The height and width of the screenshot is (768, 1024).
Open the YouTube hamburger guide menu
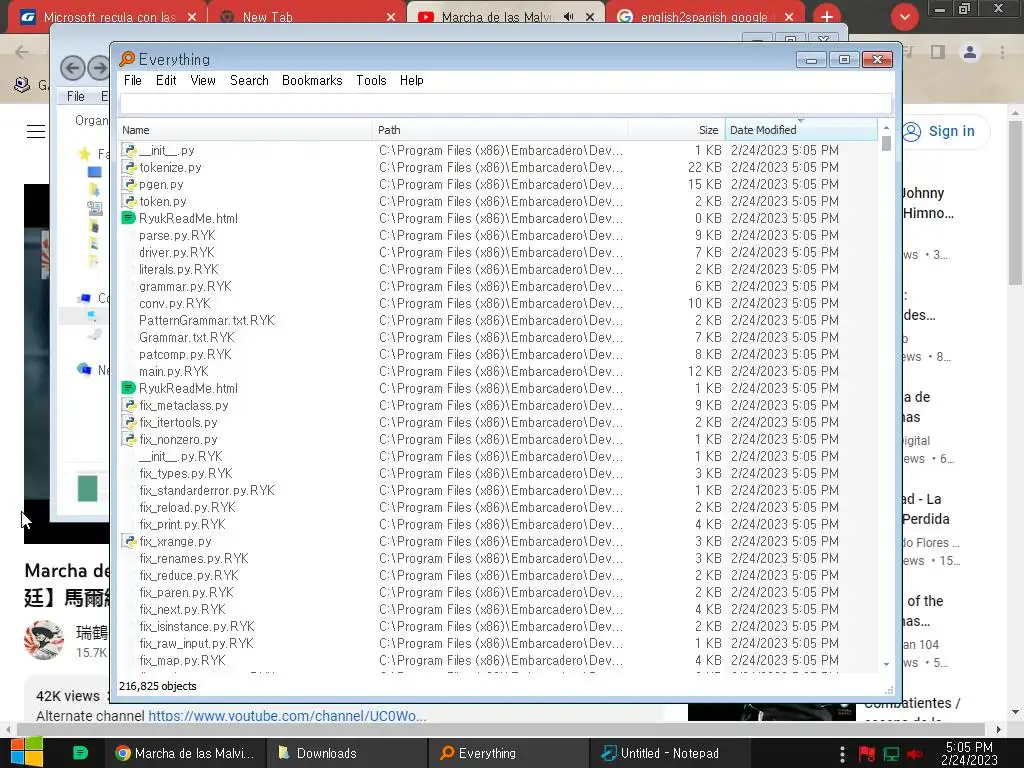coord(36,131)
